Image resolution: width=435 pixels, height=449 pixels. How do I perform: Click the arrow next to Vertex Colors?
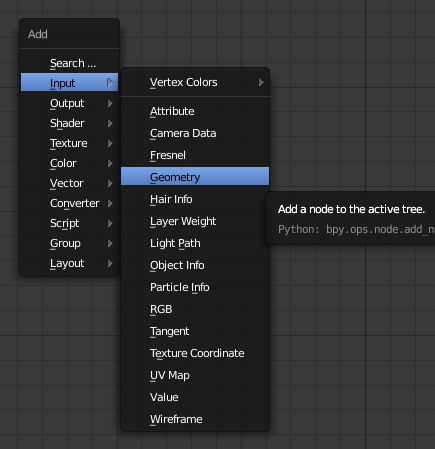(x=261, y=82)
